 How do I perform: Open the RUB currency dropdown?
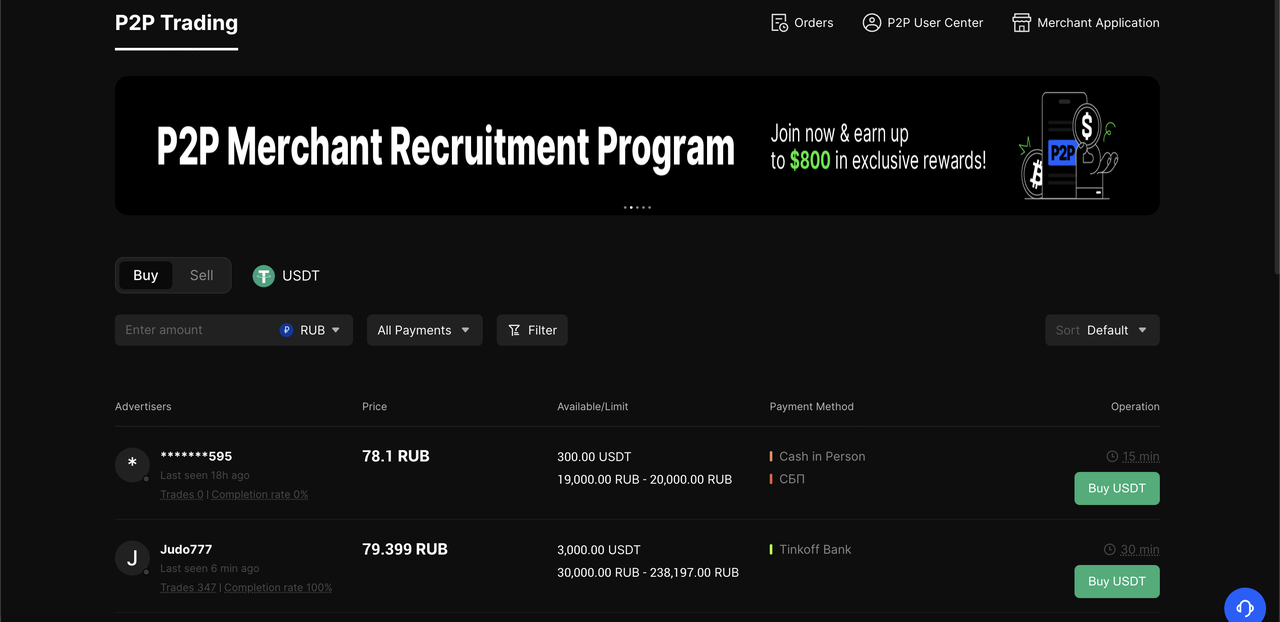(x=312, y=330)
